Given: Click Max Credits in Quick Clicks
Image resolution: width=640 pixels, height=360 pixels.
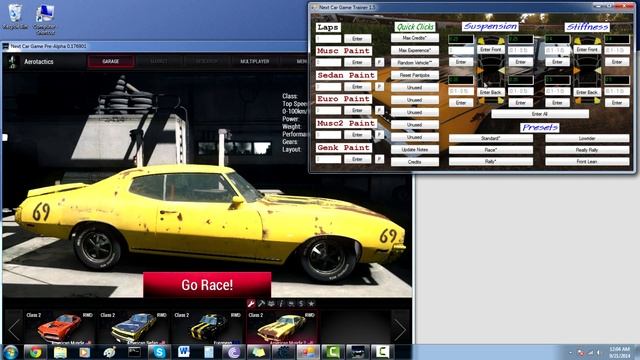Looking at the screenshot, I should point(415,38).
